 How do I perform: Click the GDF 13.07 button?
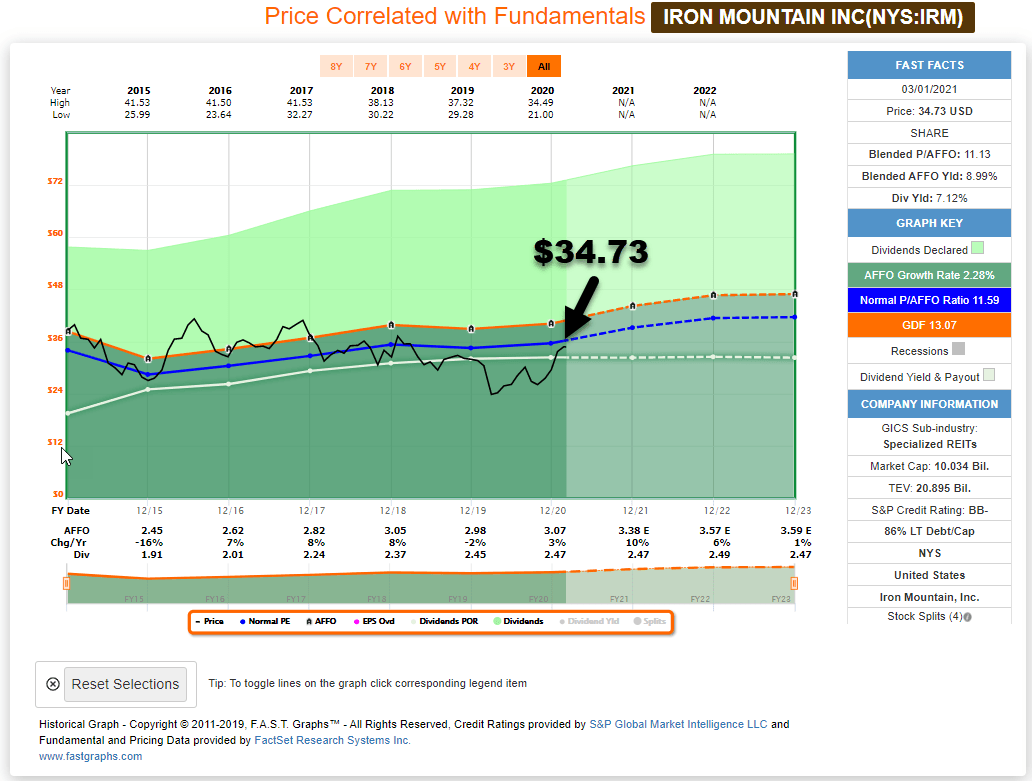click(929, 325)
